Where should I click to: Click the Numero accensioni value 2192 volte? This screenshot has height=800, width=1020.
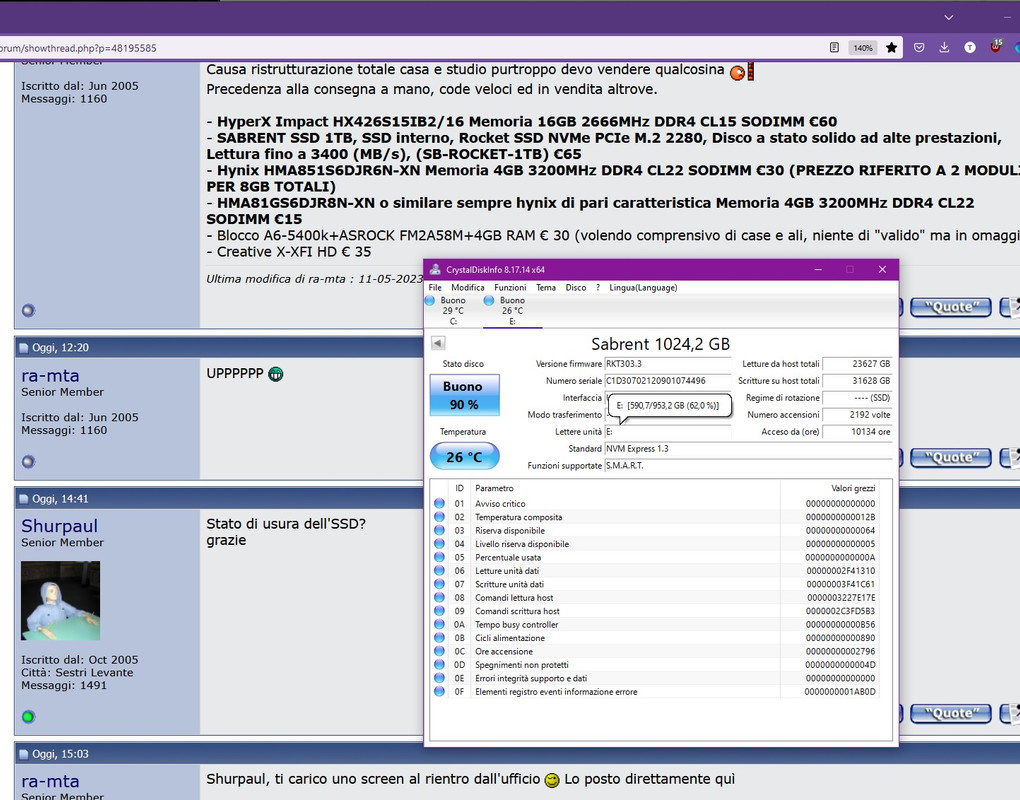point(857,415)
